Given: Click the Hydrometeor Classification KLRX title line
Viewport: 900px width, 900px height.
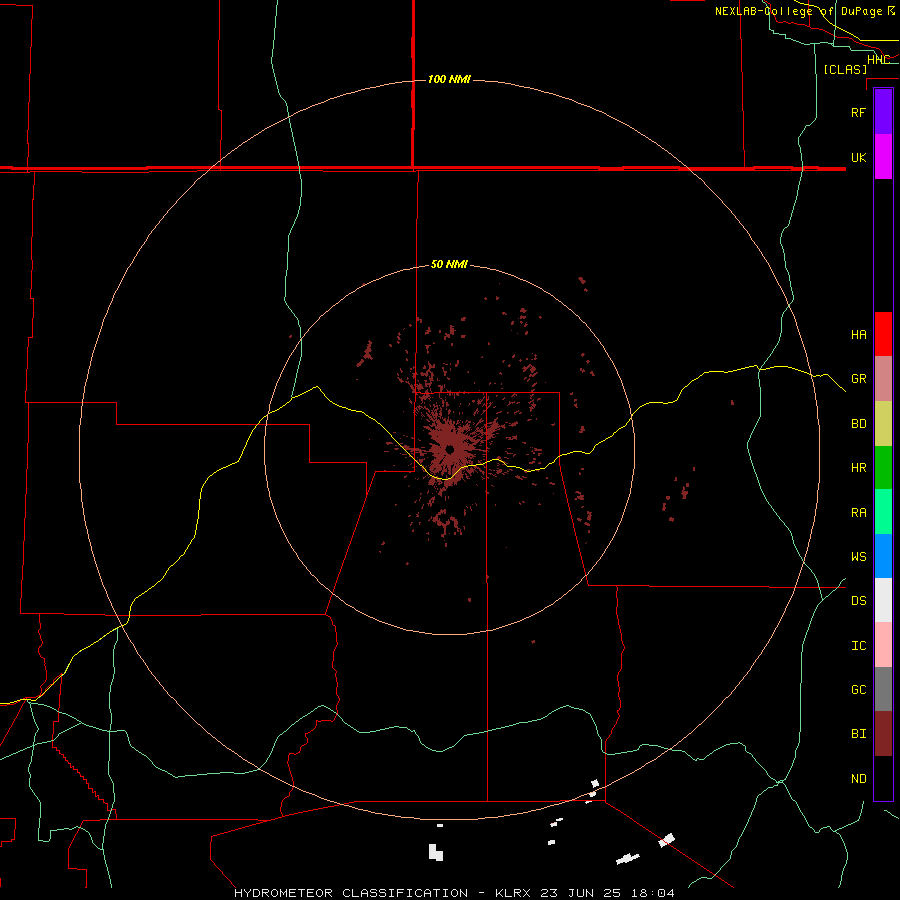Looking at the screenshot, I should coord(454,893).
